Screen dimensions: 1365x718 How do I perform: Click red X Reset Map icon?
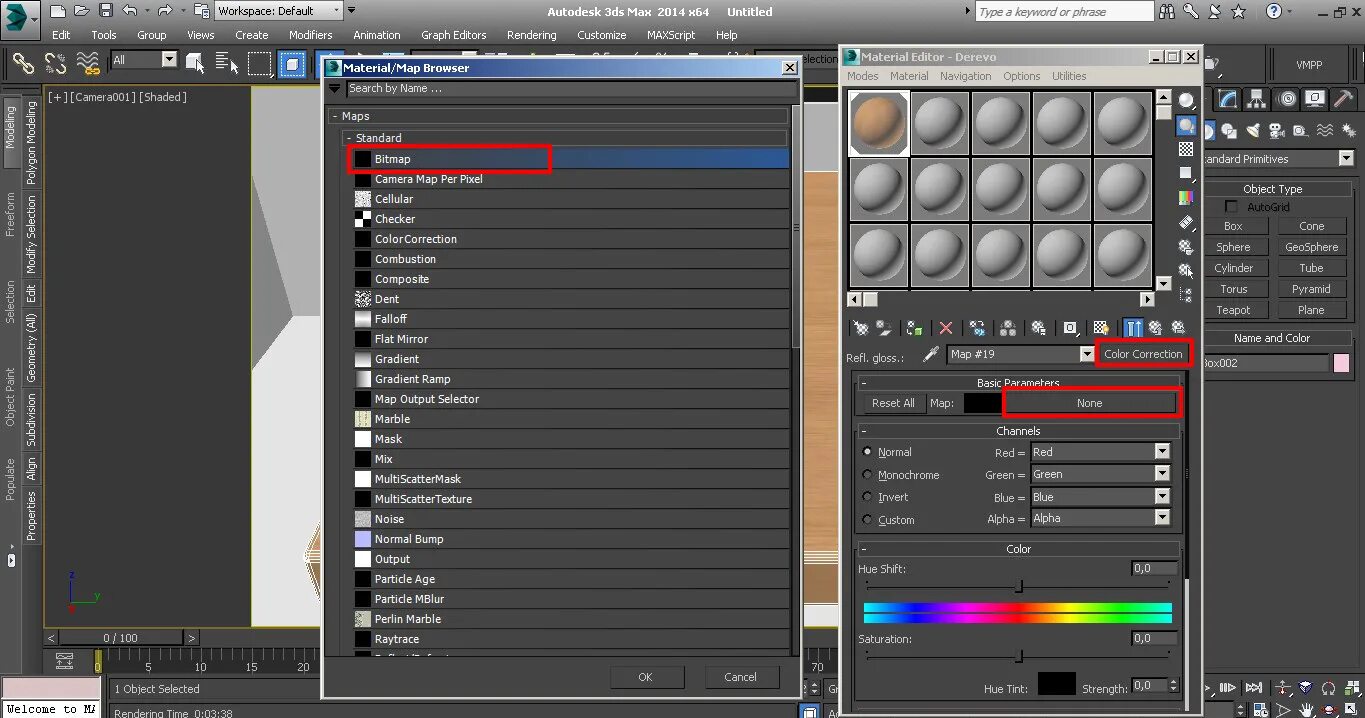[946, 328]
